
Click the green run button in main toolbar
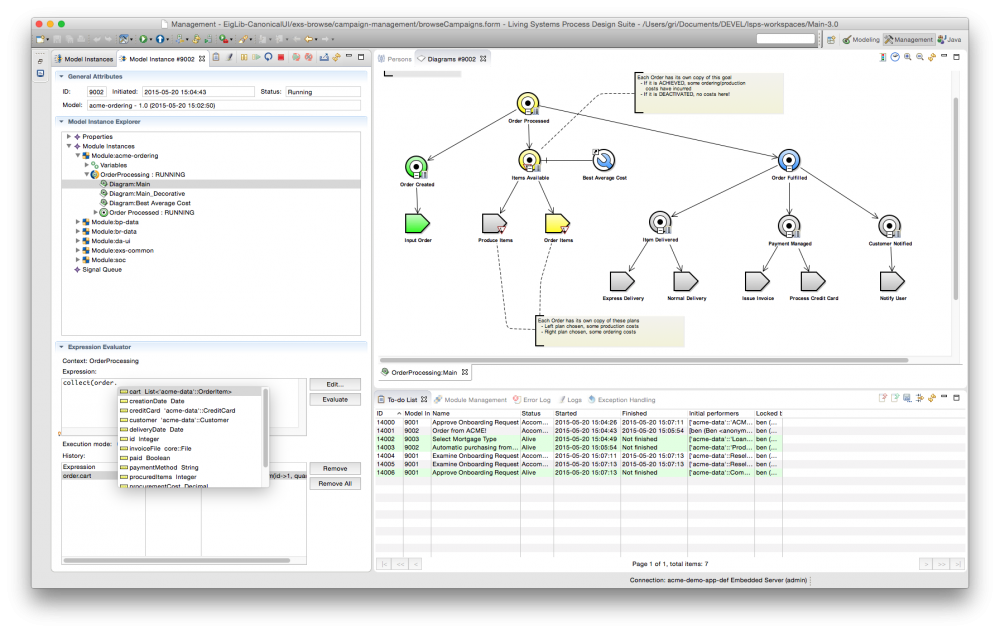(x=144, y=39)
